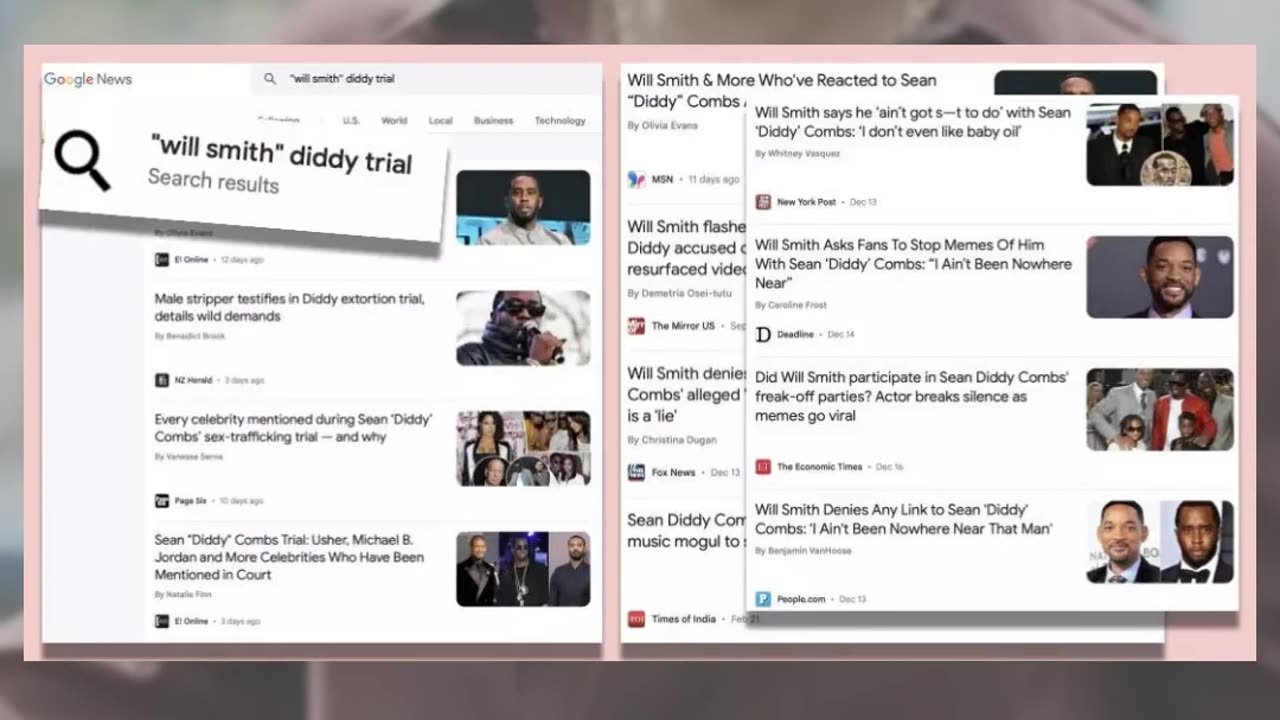Click author name 'By Vanessa Serna'

click(x=189, y=457)
